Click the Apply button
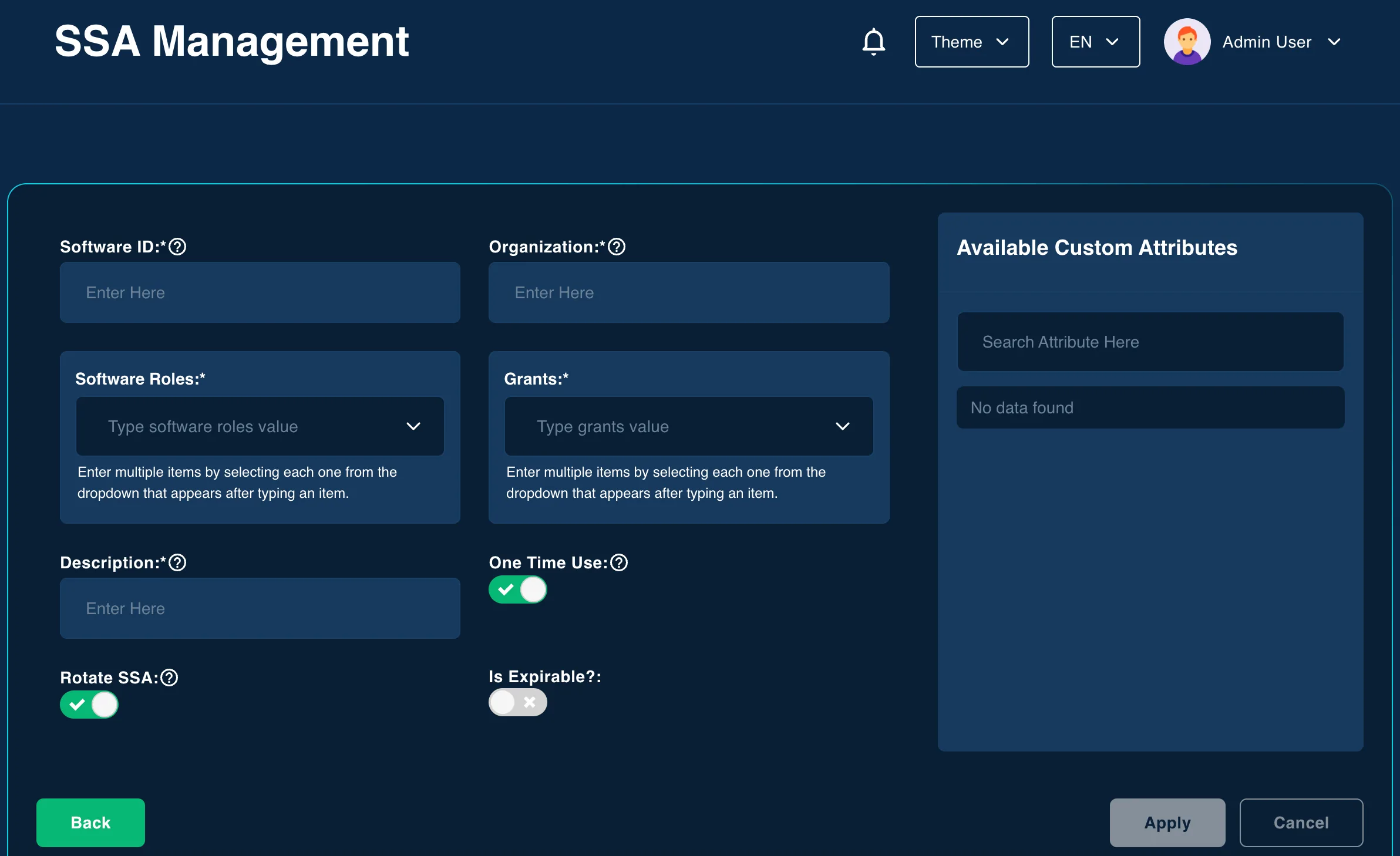 coord(1167,823)
